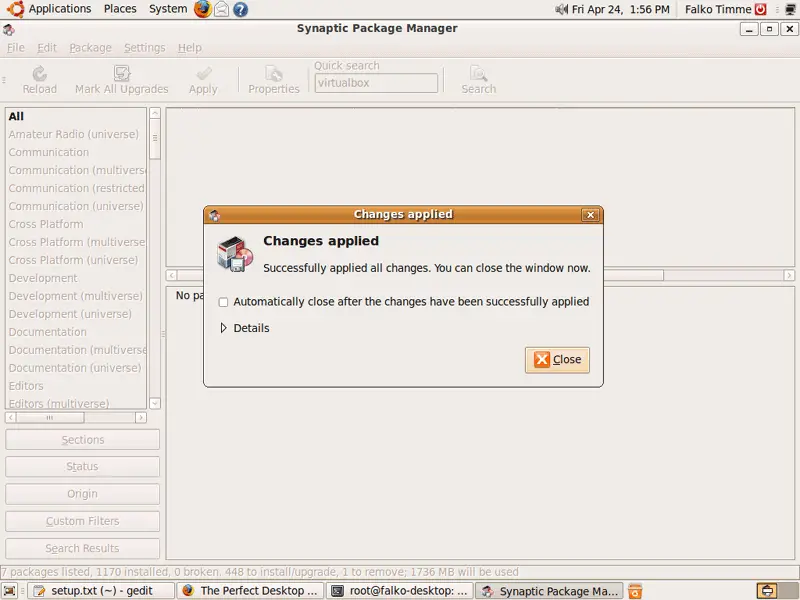Click the Apply checkmark icon
The width and height of the screenshot is (800, 600).
click(204, 73)
